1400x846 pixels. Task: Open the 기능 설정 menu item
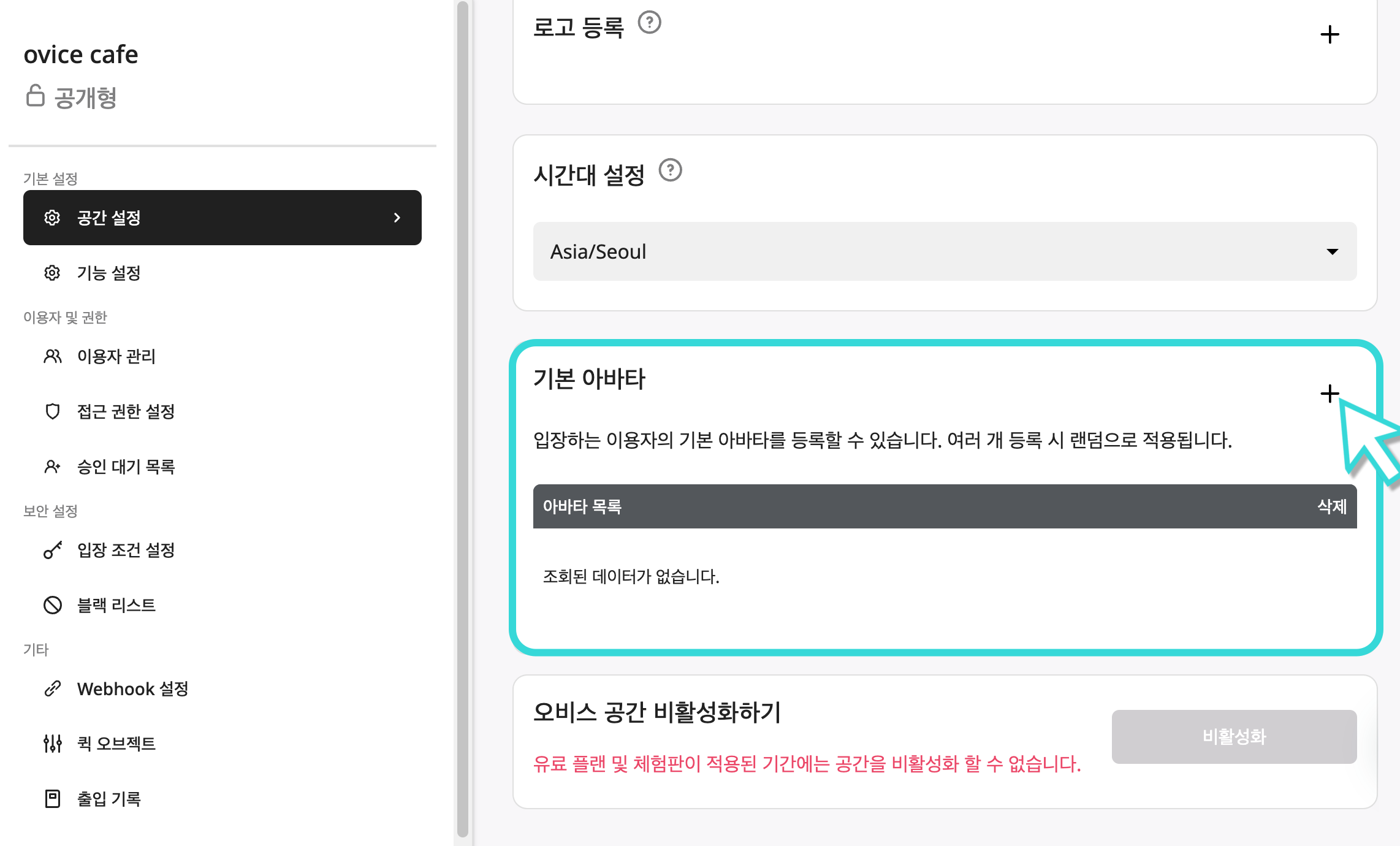pyautogui.click(x=109, y=273)
